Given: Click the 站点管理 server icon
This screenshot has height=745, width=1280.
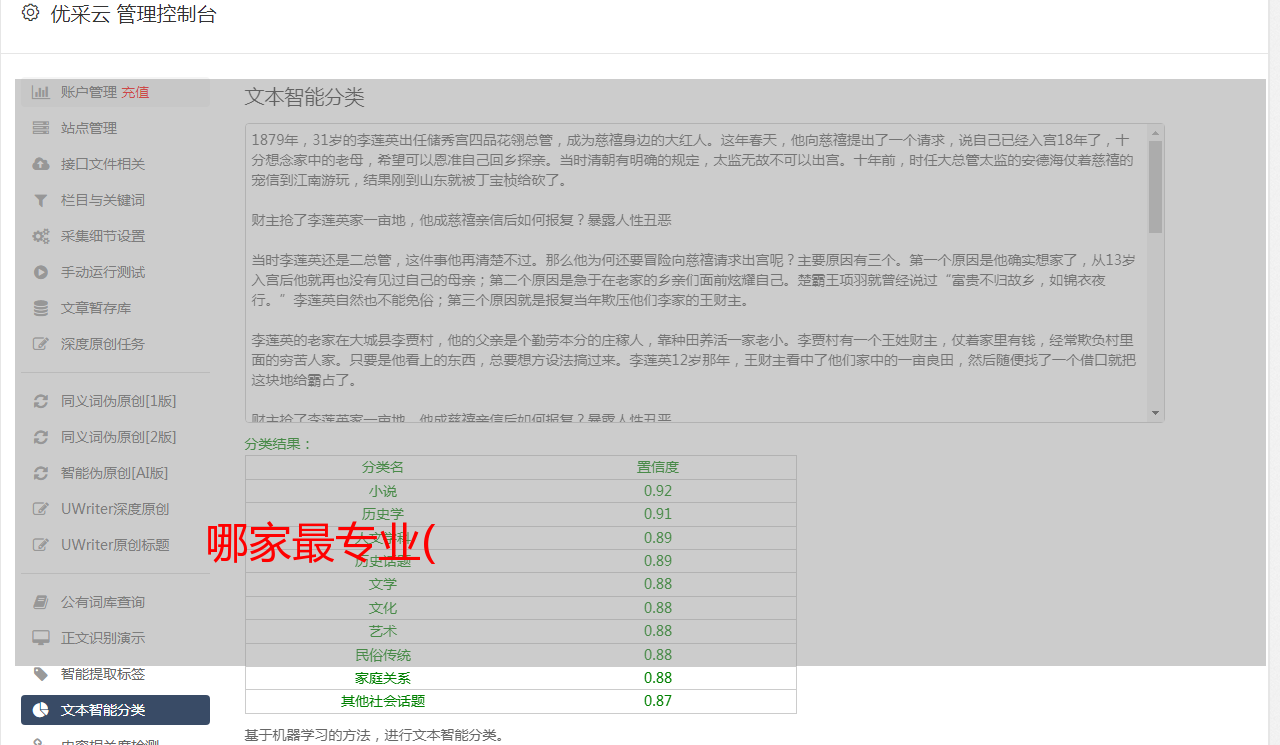Looking at the screenshot, I should [x=41, y=128].
